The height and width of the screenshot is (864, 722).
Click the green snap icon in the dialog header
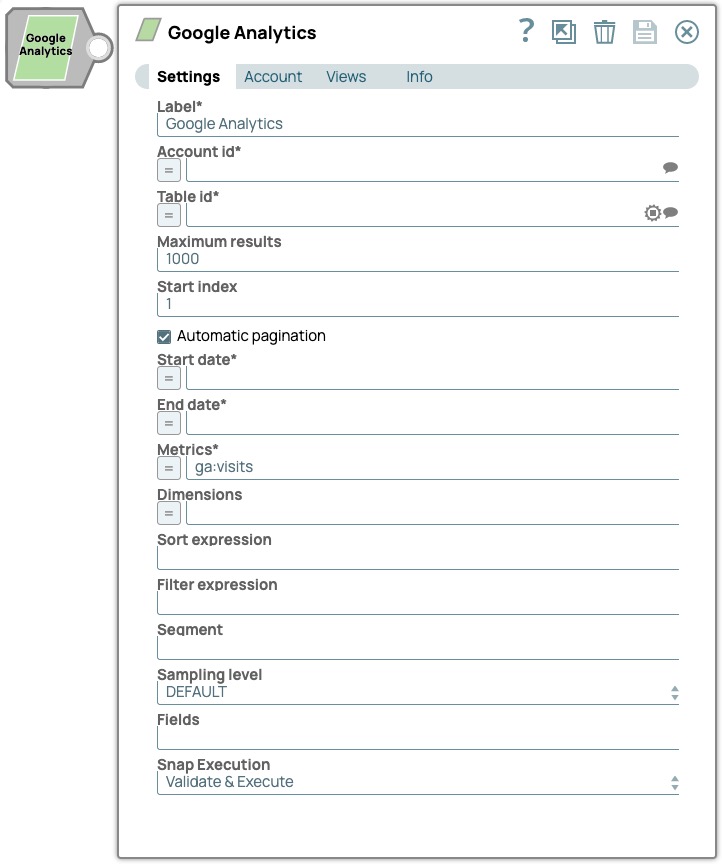146,31
